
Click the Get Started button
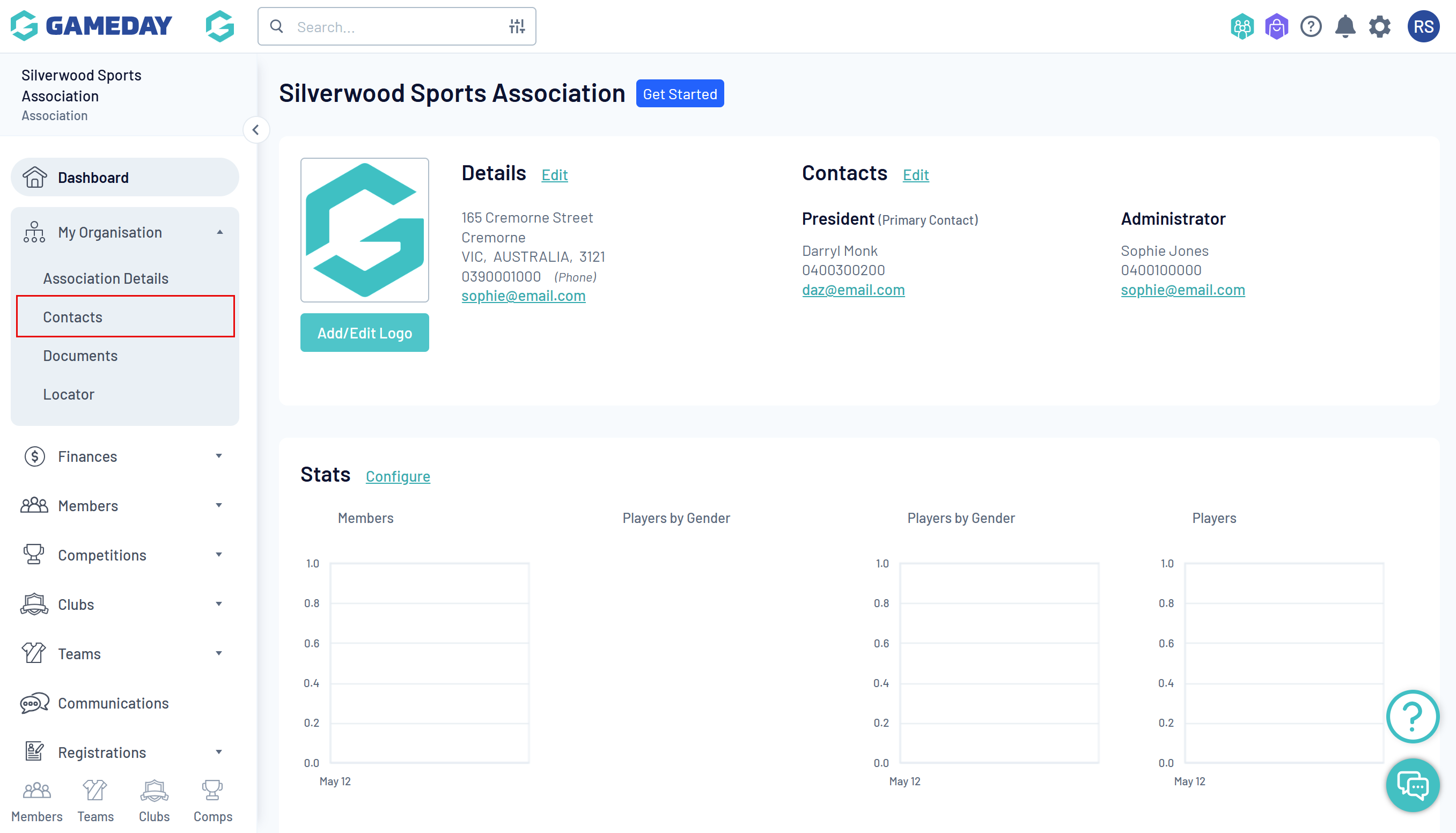pos(680,94)
